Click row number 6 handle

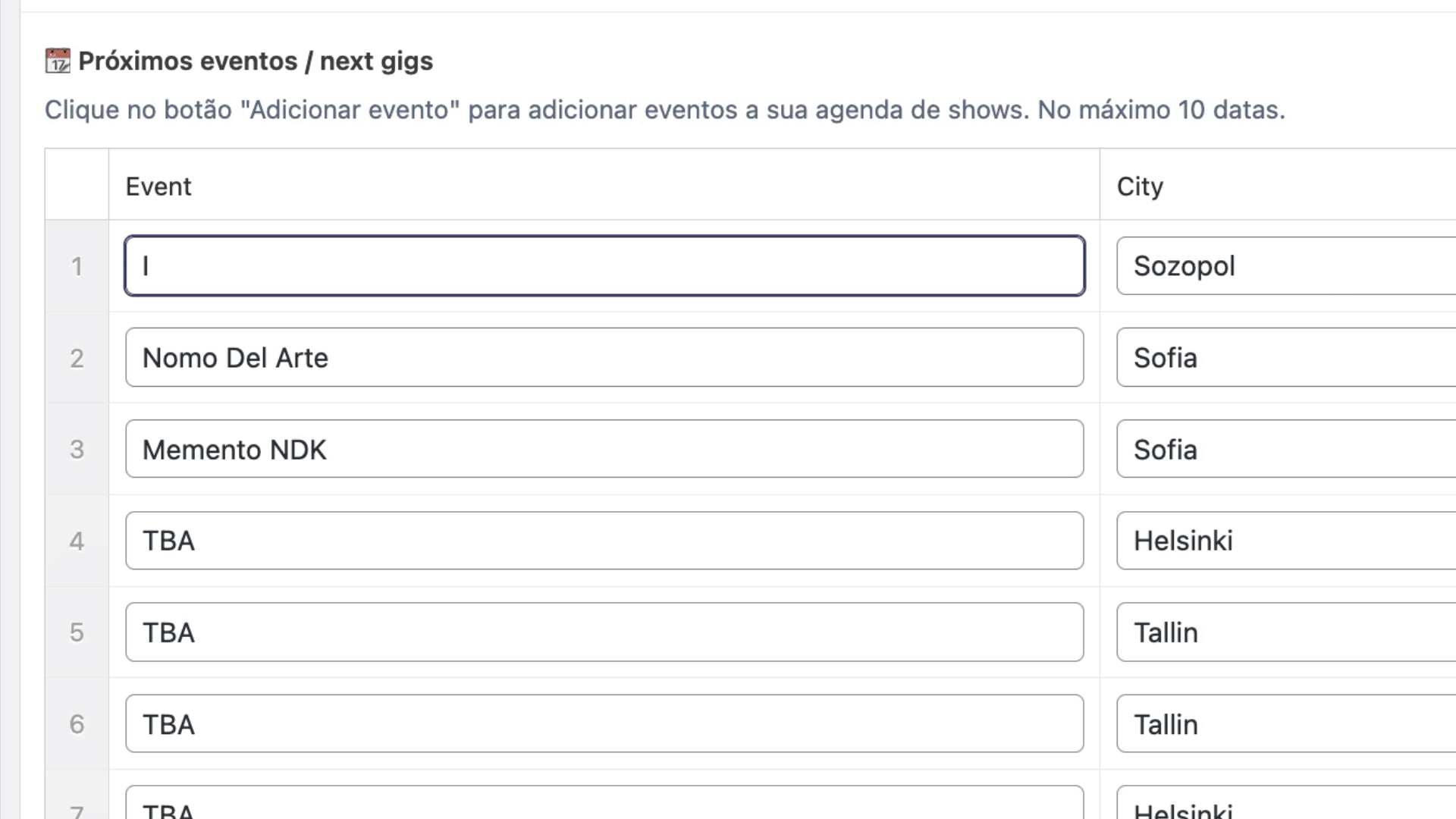click(x=77, y=724)
